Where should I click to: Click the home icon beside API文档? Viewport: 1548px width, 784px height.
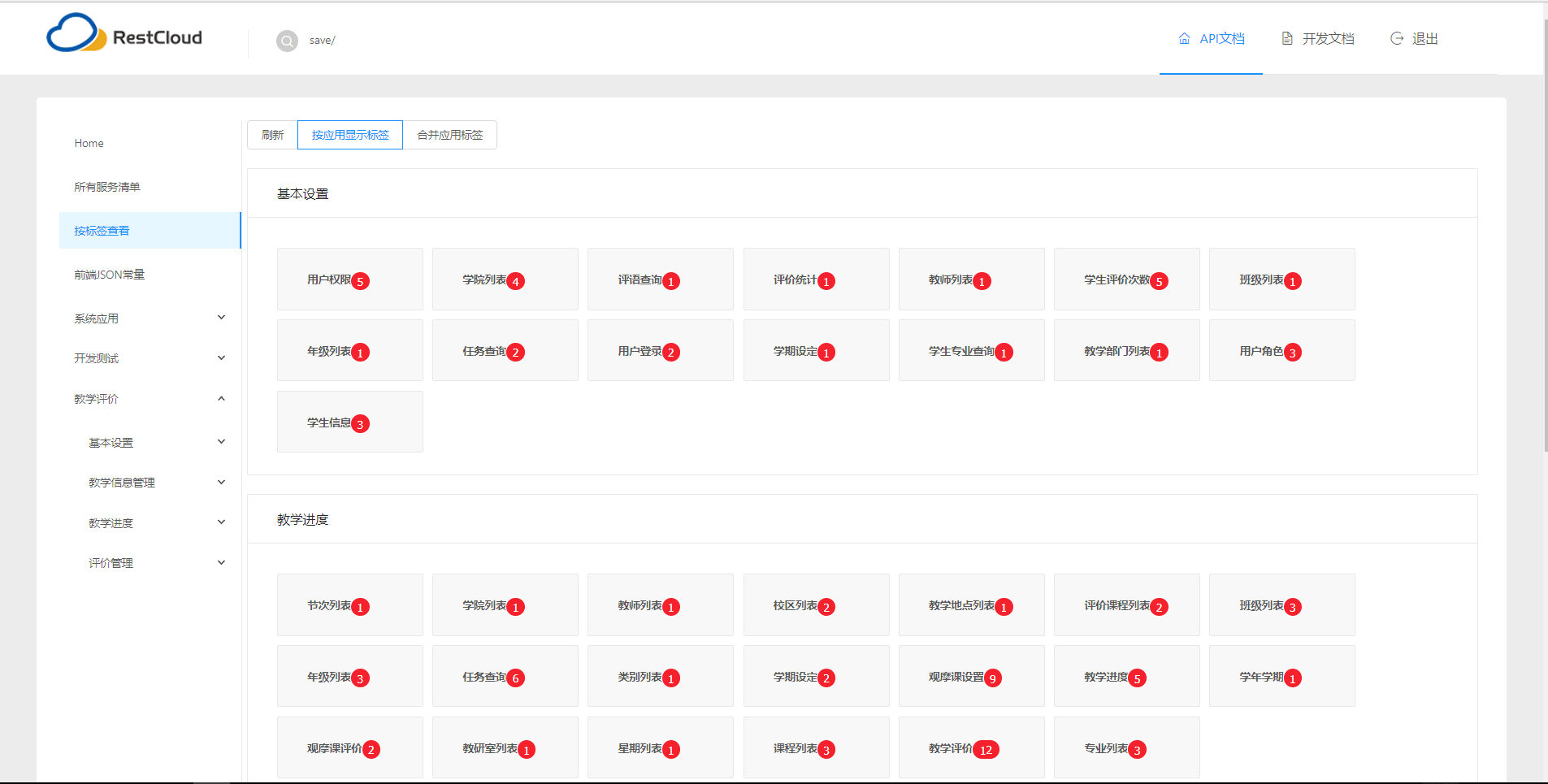(1184, 38)
